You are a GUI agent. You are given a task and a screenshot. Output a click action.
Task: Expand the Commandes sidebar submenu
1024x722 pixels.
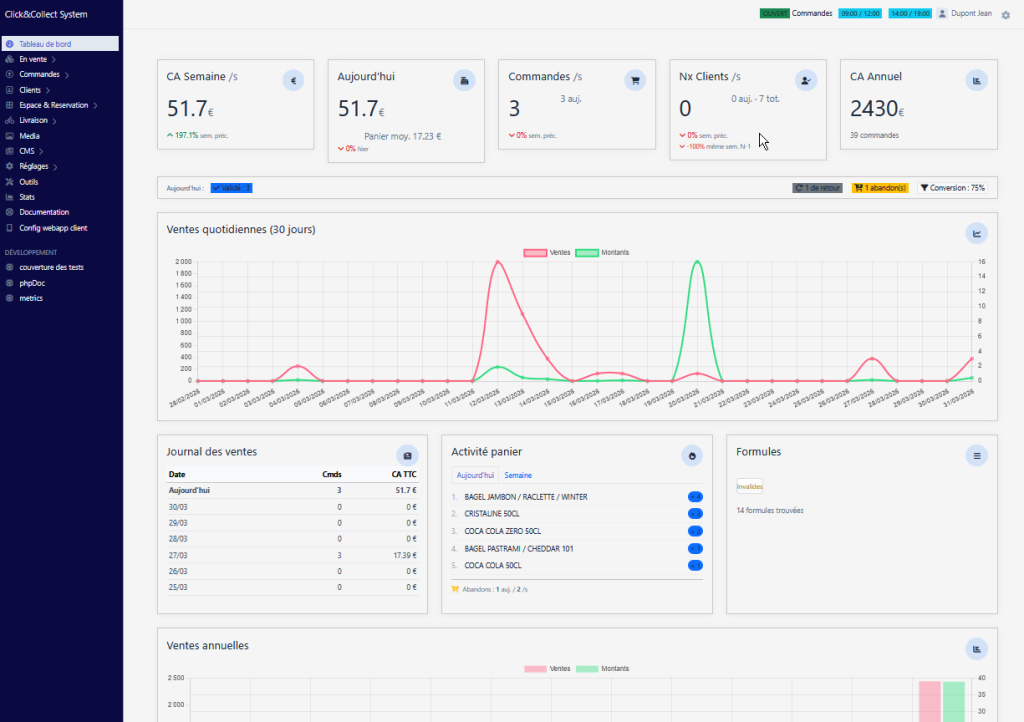40,75
